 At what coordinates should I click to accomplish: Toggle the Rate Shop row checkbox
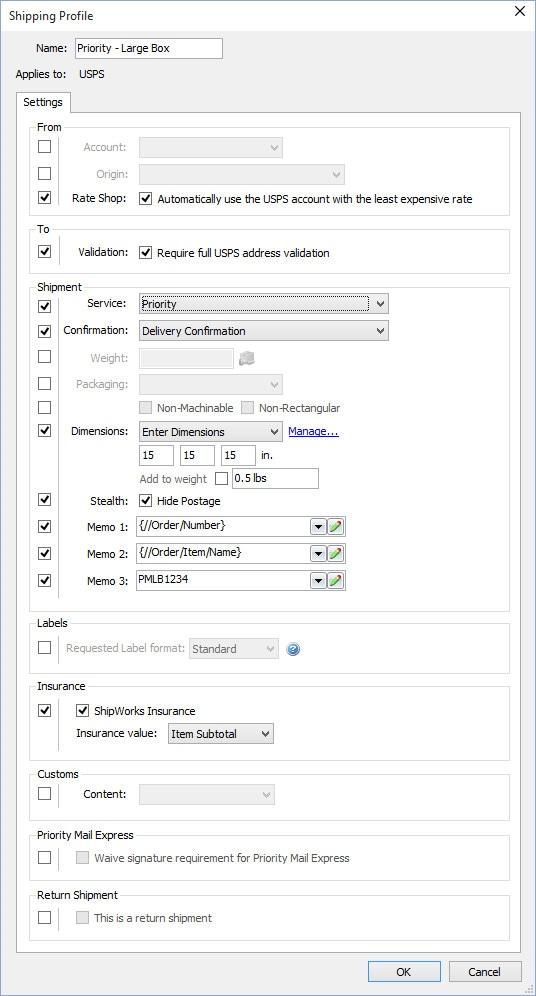tap(44, 198)
